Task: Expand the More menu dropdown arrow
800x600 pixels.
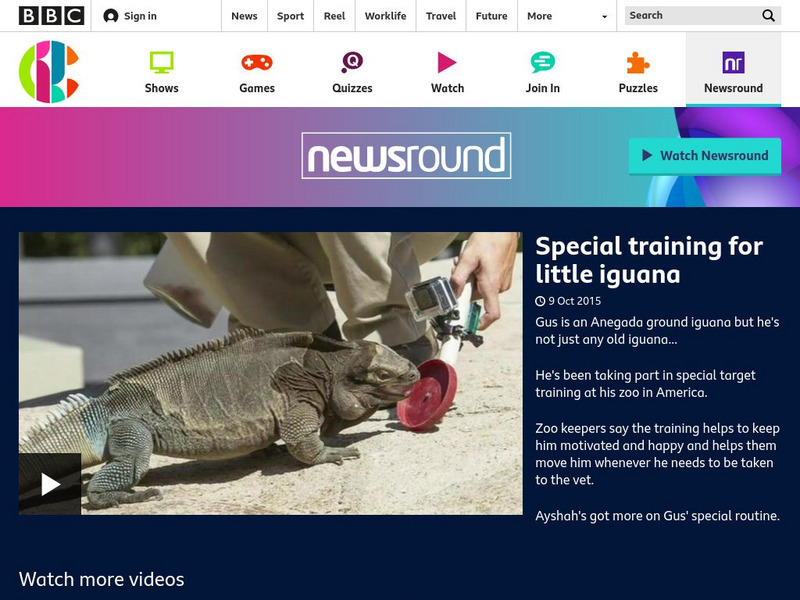Action: (605, 16)
